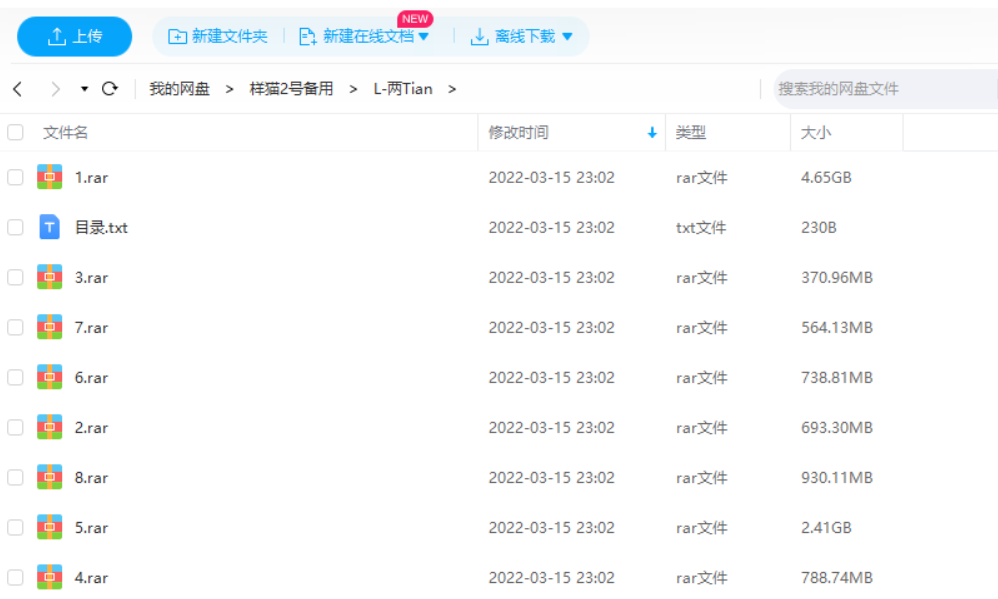Click the 目录.txt text file icon
This screenshot has width=998, height=599.
pos(50,227)
